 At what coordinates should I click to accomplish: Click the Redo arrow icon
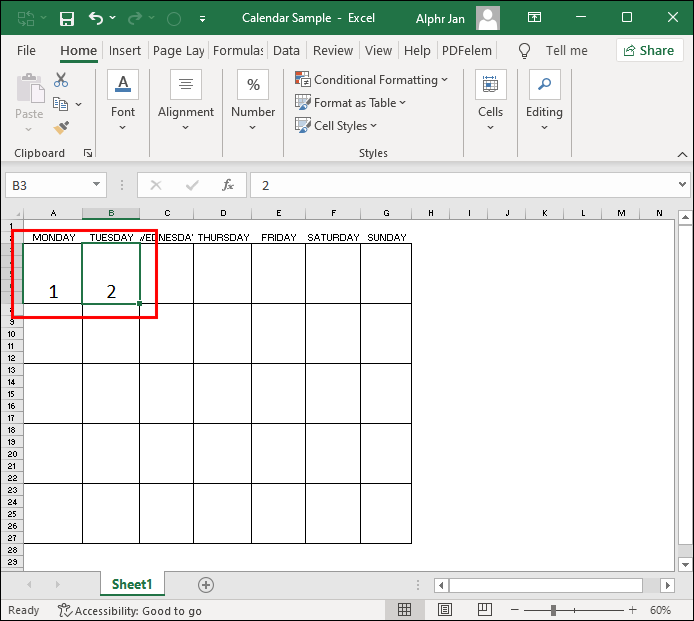point(135,18)
